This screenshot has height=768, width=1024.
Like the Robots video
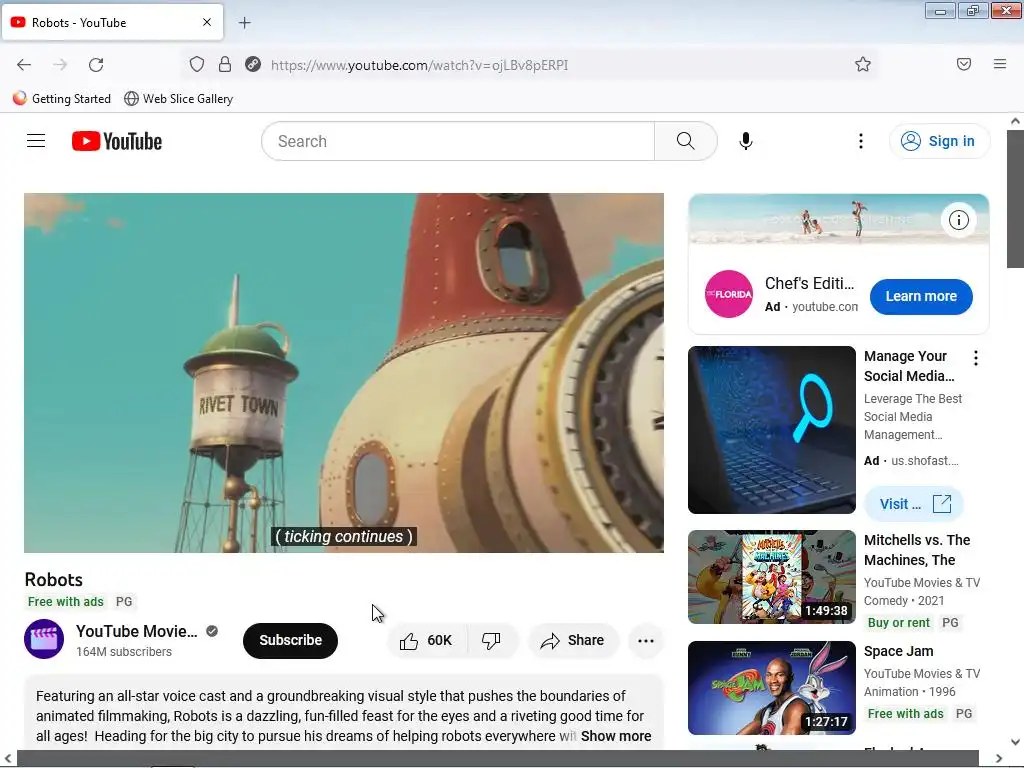[x=426, y=641]
